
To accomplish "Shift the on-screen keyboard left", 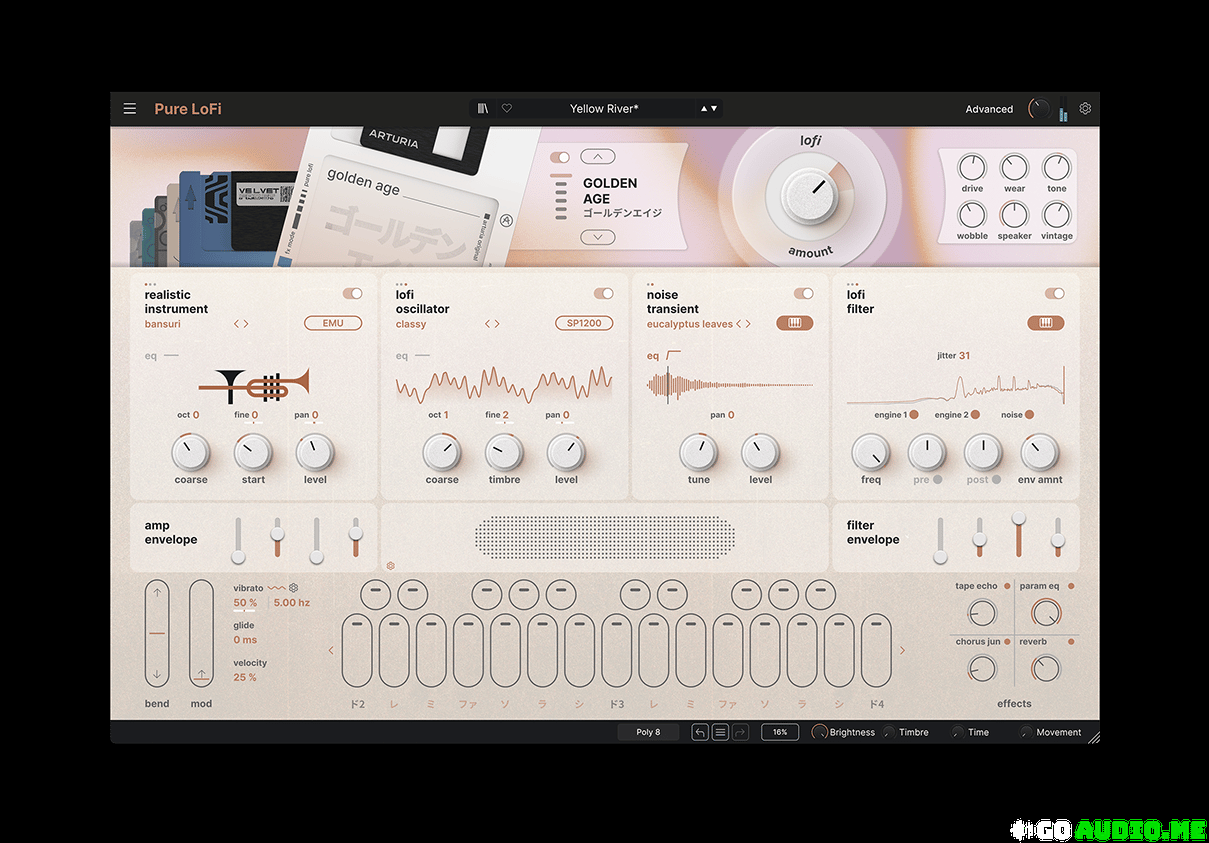I will [x=331, y=651].
